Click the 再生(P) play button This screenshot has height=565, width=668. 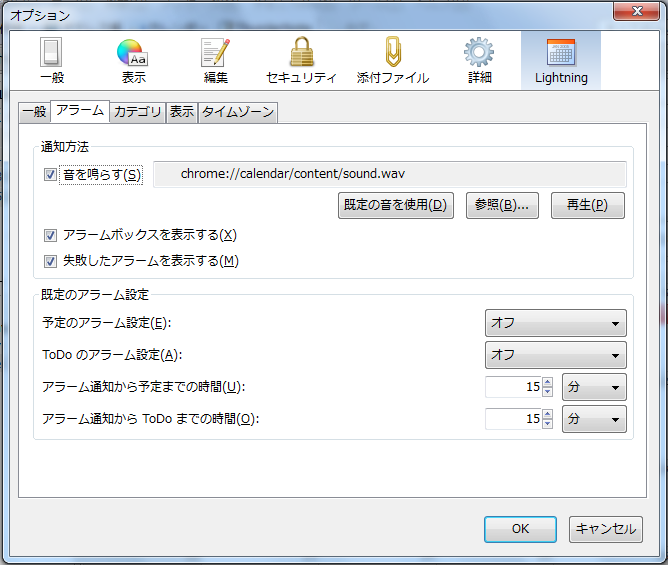coord(588,205)
